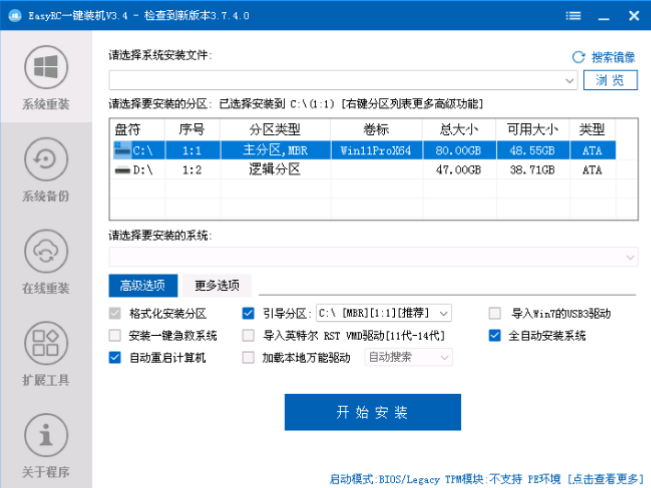The image size is (651, 488).
Task: Click the 1:1 index cell
Action: point(192,150)
